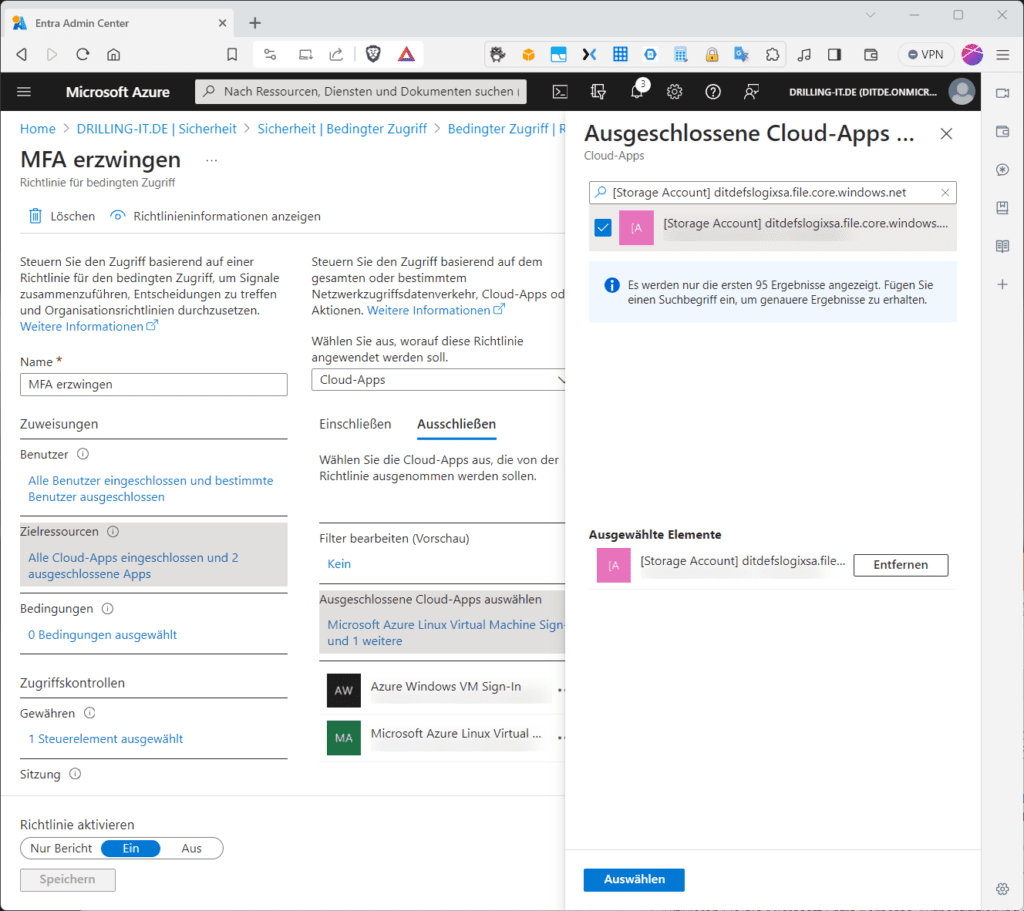Click the Cloud-Apps search field in the panel
The image size is (1024, 911).
[x=773, y=193]
